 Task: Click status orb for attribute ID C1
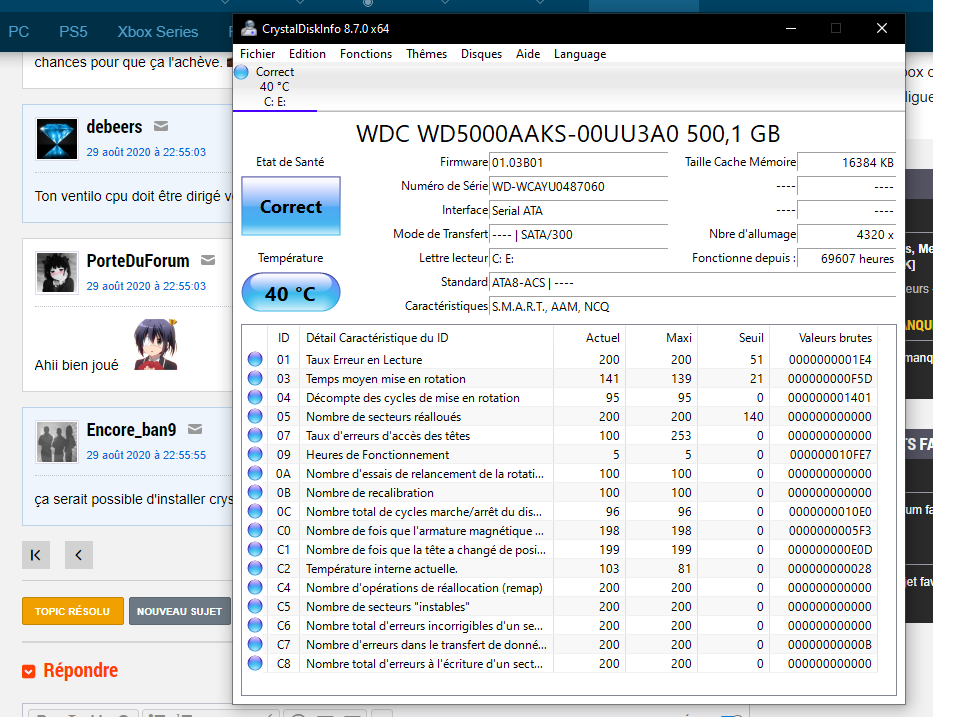(255, 549)
